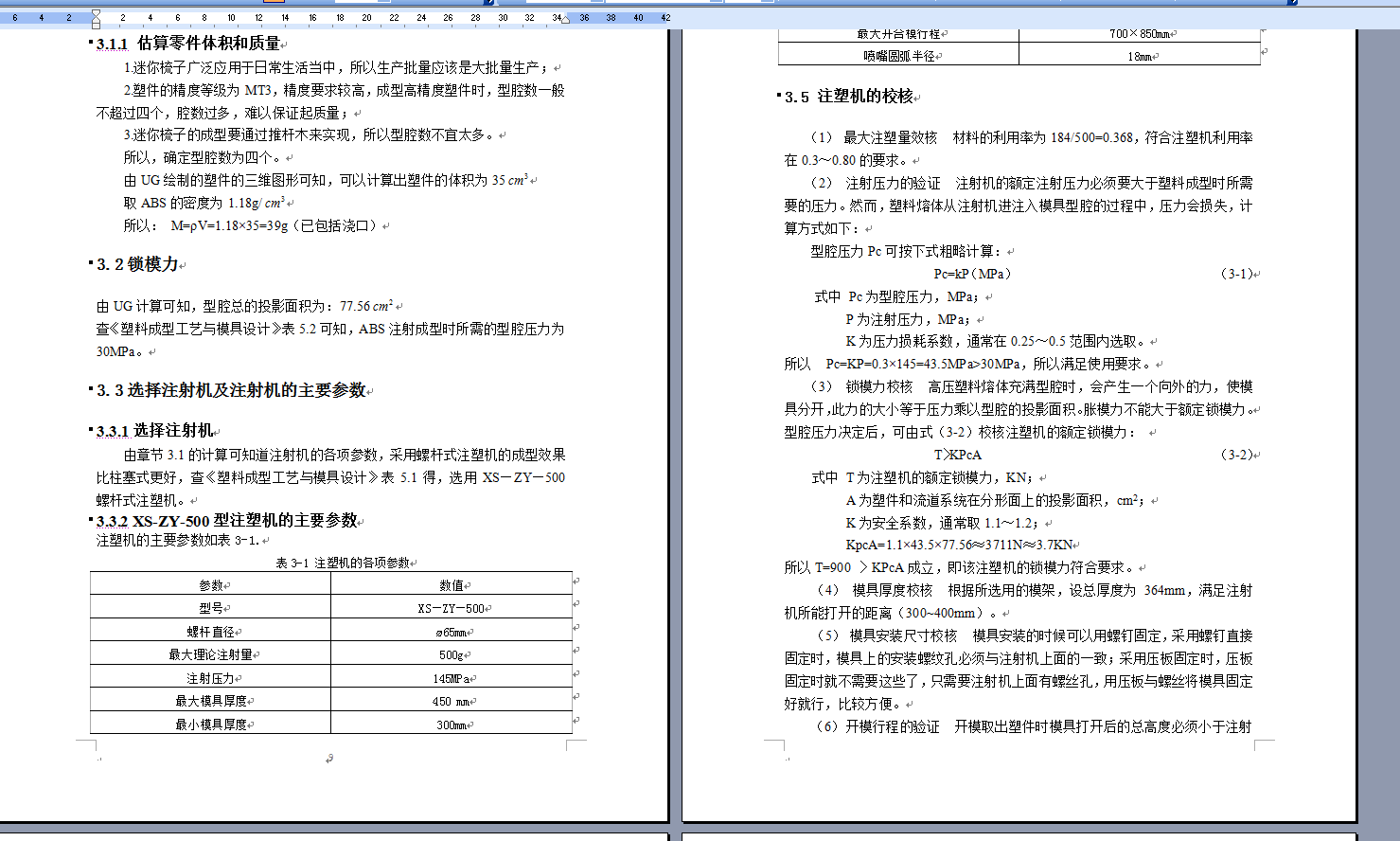
Task: Click the line "型腔压力 Pc 可按下式粗略计算："
Action: [x=908, y=251]
